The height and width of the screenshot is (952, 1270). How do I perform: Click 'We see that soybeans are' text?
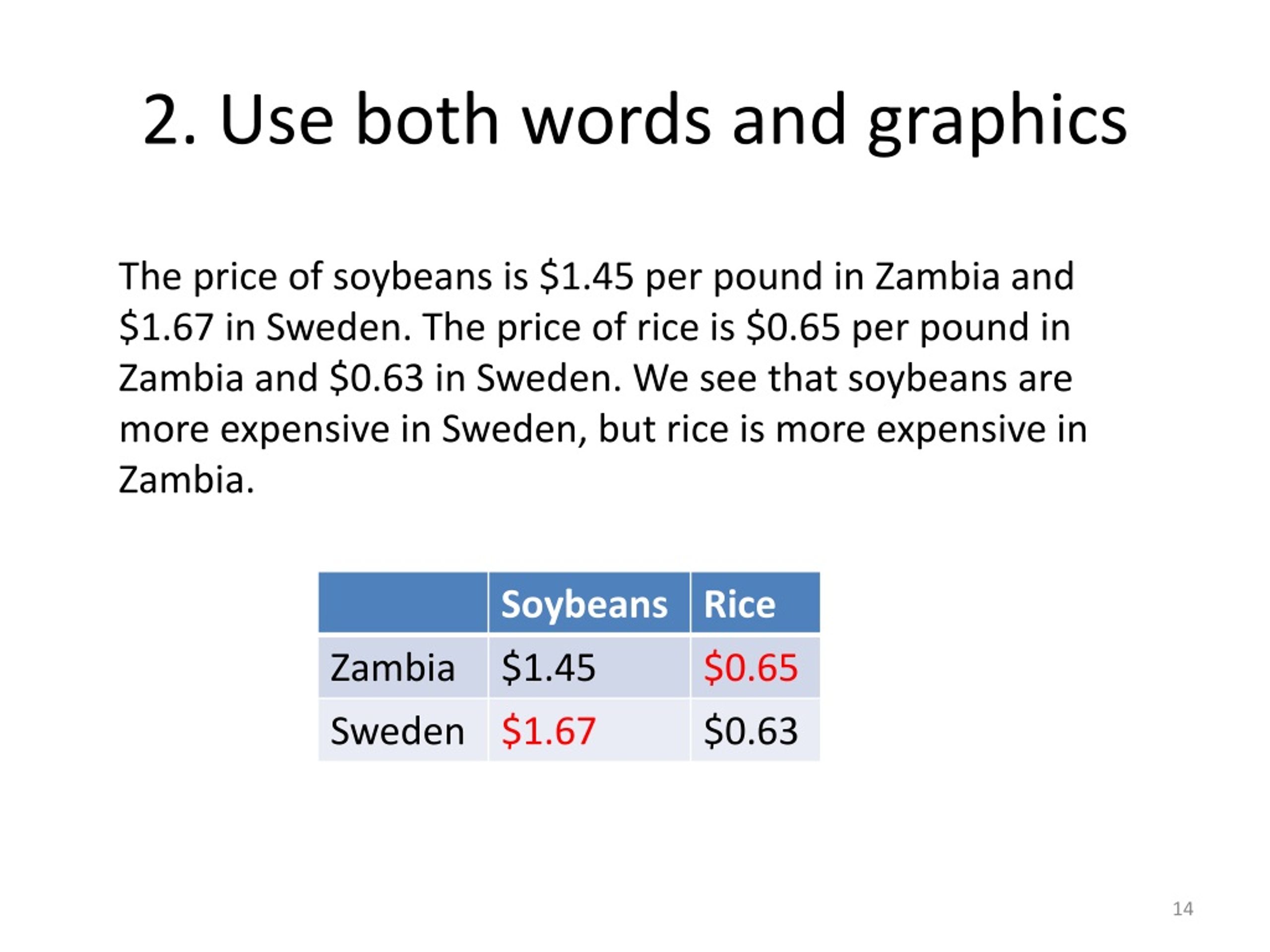(x=853, y=379)
